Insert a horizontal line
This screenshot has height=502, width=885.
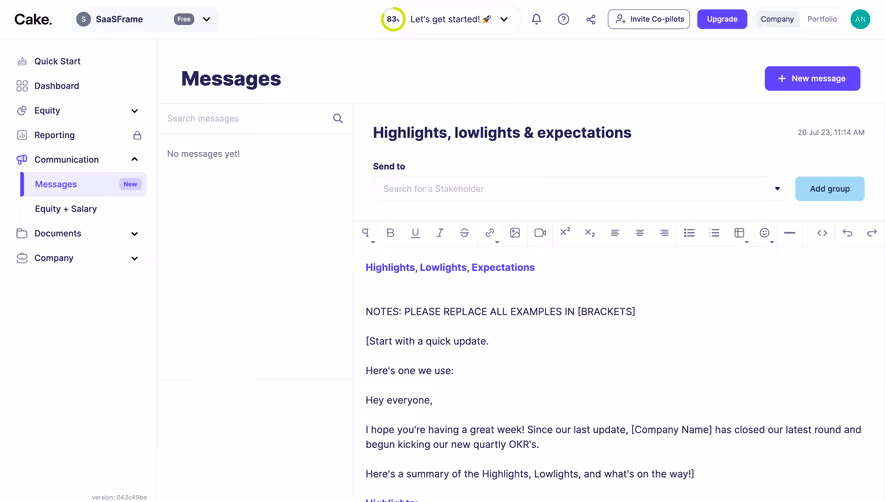790,233
